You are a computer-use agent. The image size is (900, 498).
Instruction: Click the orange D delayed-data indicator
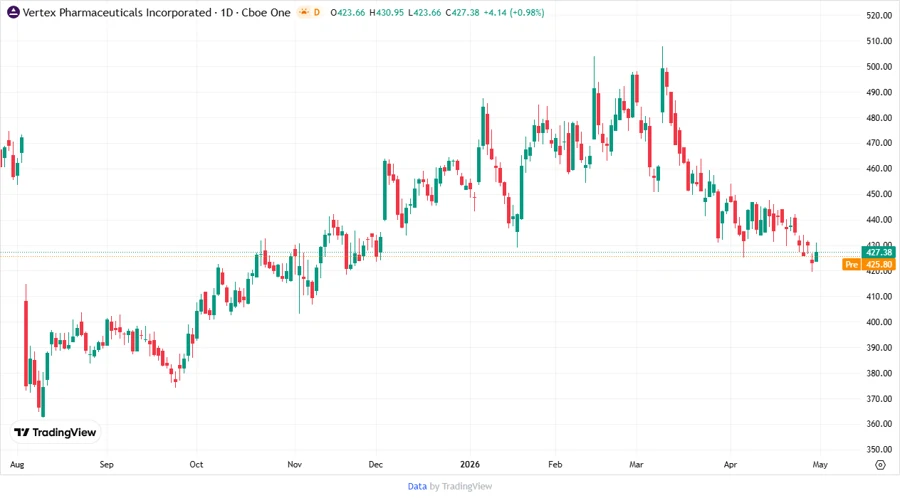tap(317, 12)
